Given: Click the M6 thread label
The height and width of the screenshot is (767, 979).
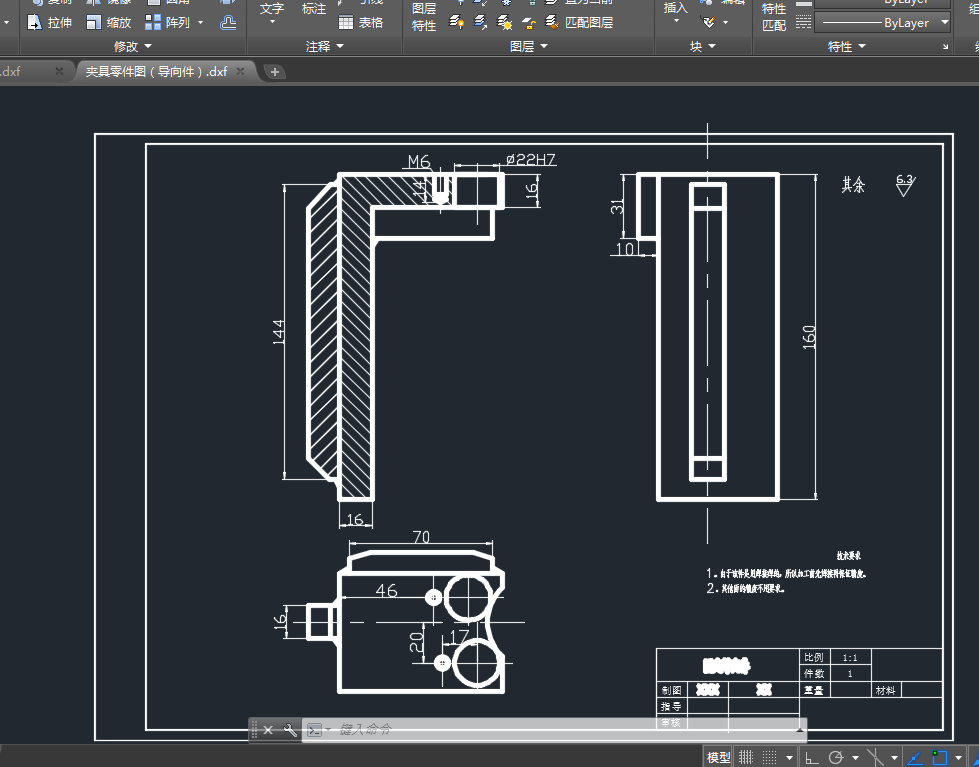Looking at the screenshot, I should 419,162.
